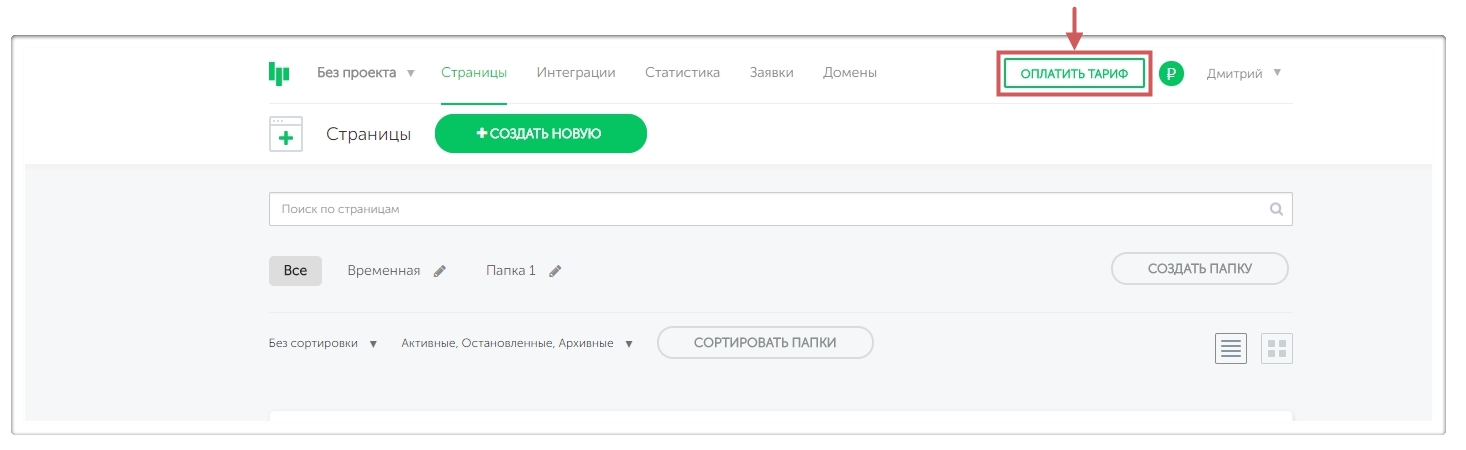Open the Домены tab
This screenshot has width=1466, height=450.
(850, 72)
